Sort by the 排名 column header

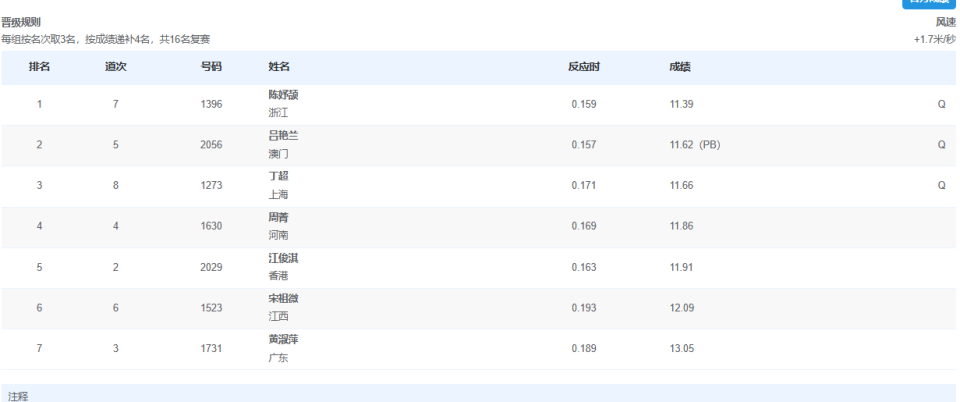click(x=40, y=67)
